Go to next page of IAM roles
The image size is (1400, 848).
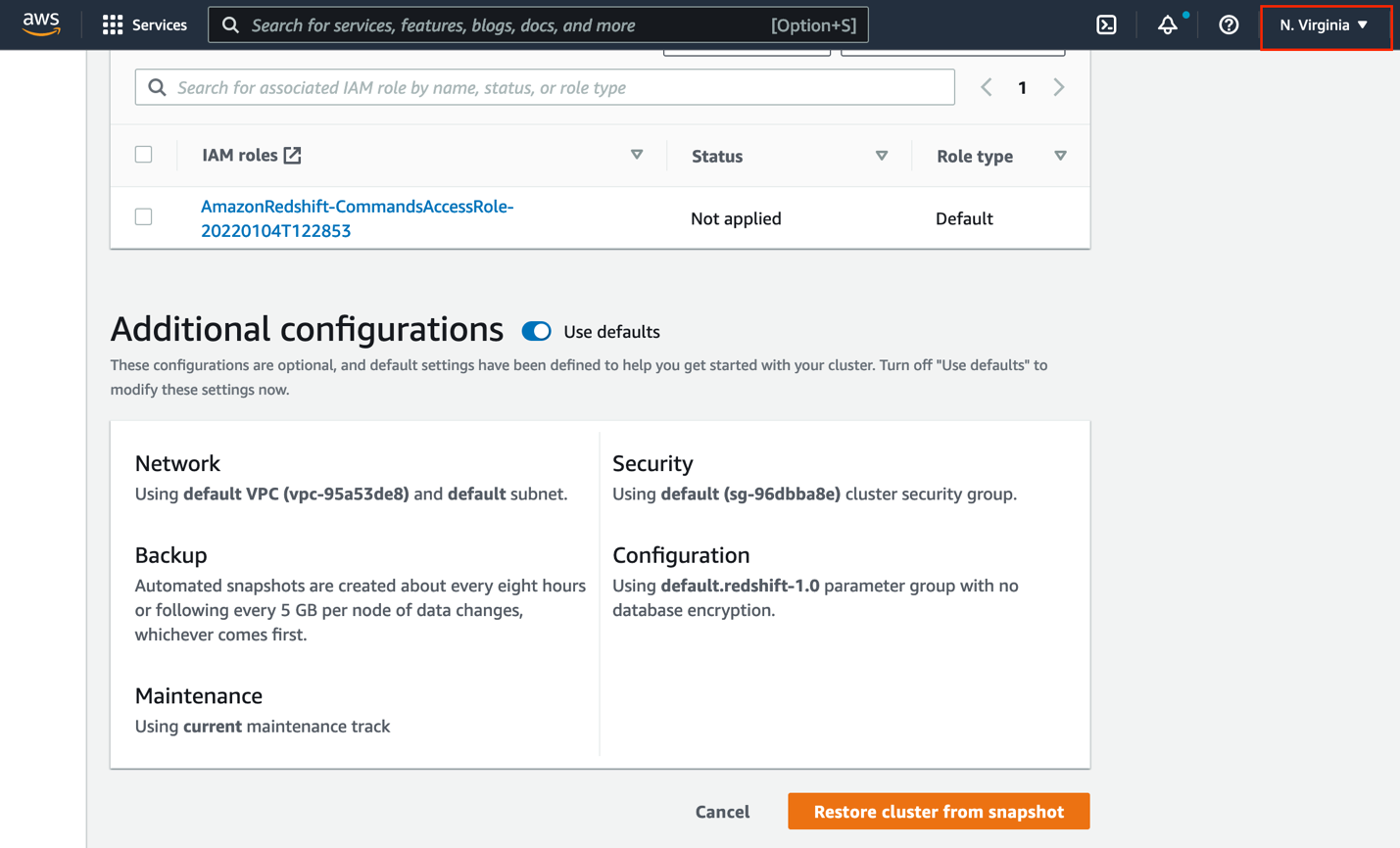[x=1059, y=87]
